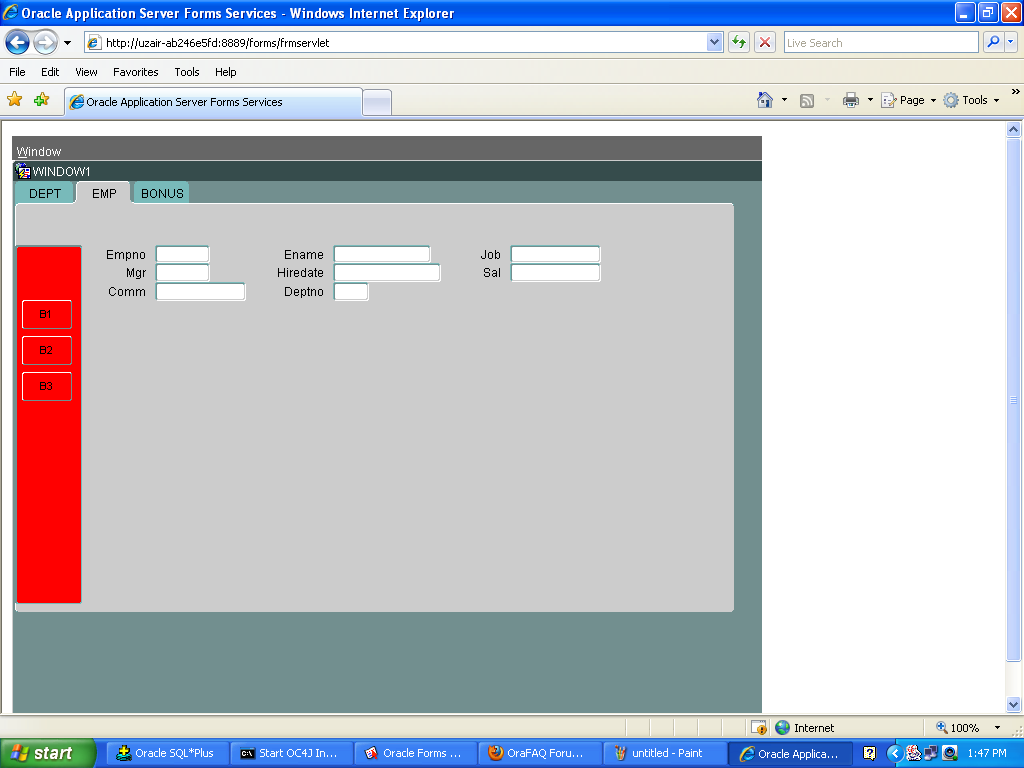Click the Print toolbar icon
1024x768 pixels.
coord(851,100)
